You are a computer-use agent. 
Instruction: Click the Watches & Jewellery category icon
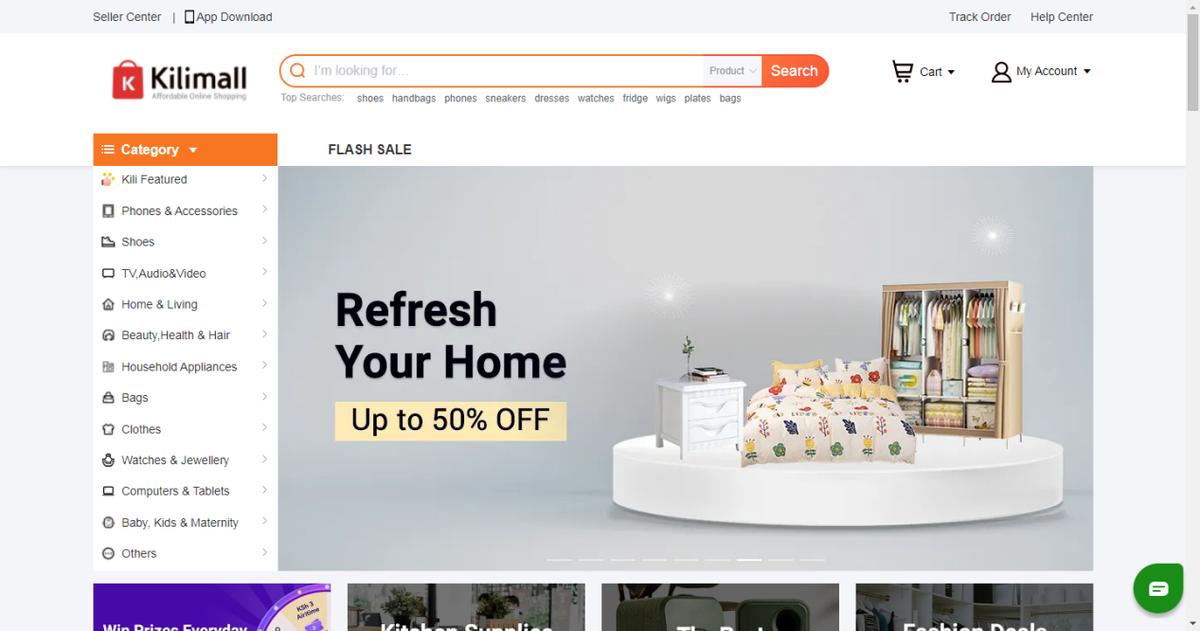point(108,460)
